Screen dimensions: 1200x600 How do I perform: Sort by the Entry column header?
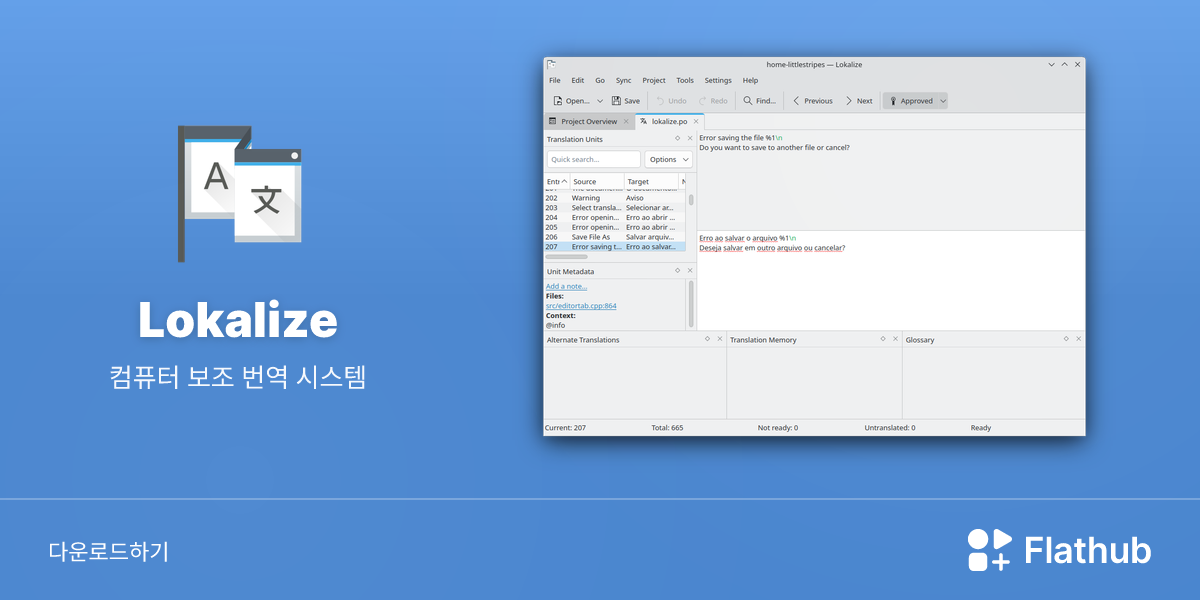click(557, 181)
